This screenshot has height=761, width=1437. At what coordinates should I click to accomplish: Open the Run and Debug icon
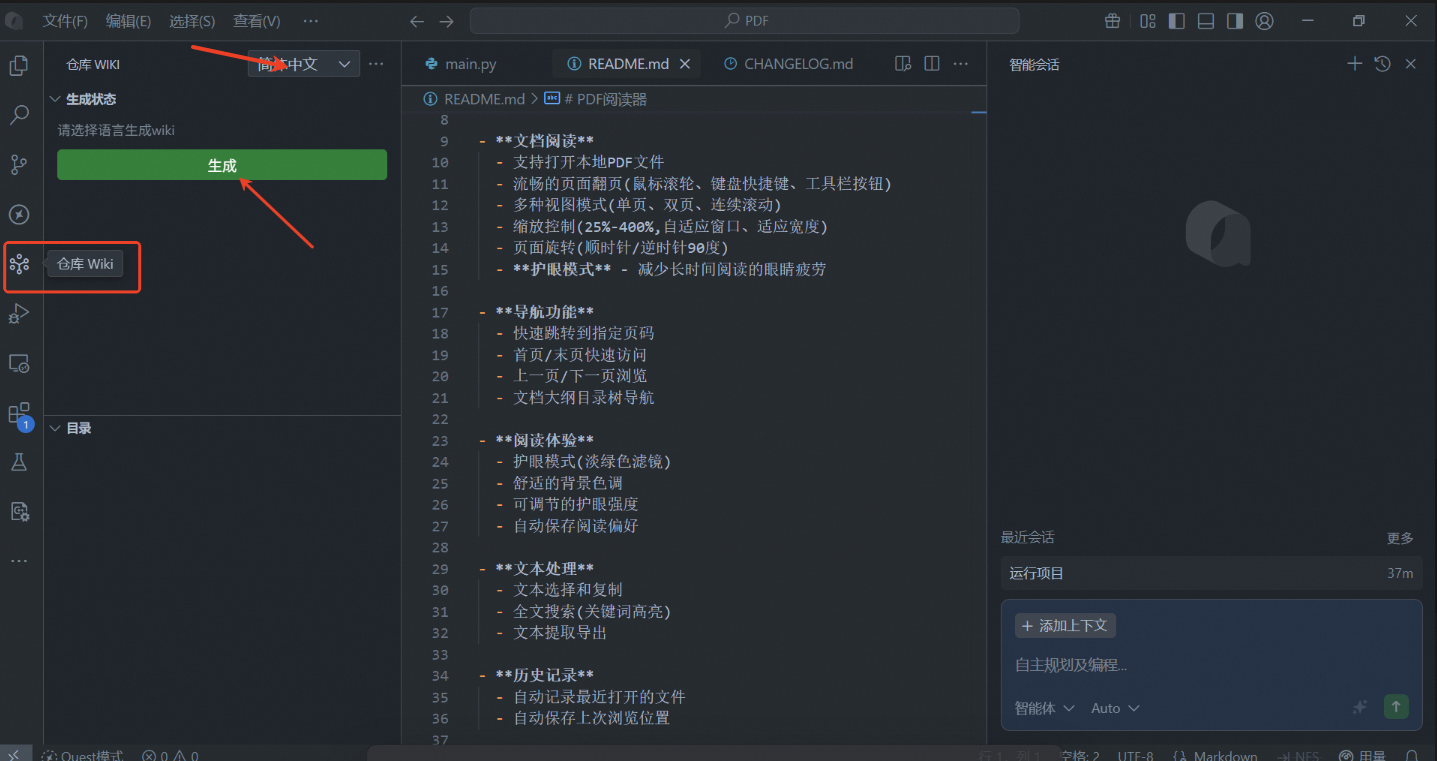pos(19,314)
